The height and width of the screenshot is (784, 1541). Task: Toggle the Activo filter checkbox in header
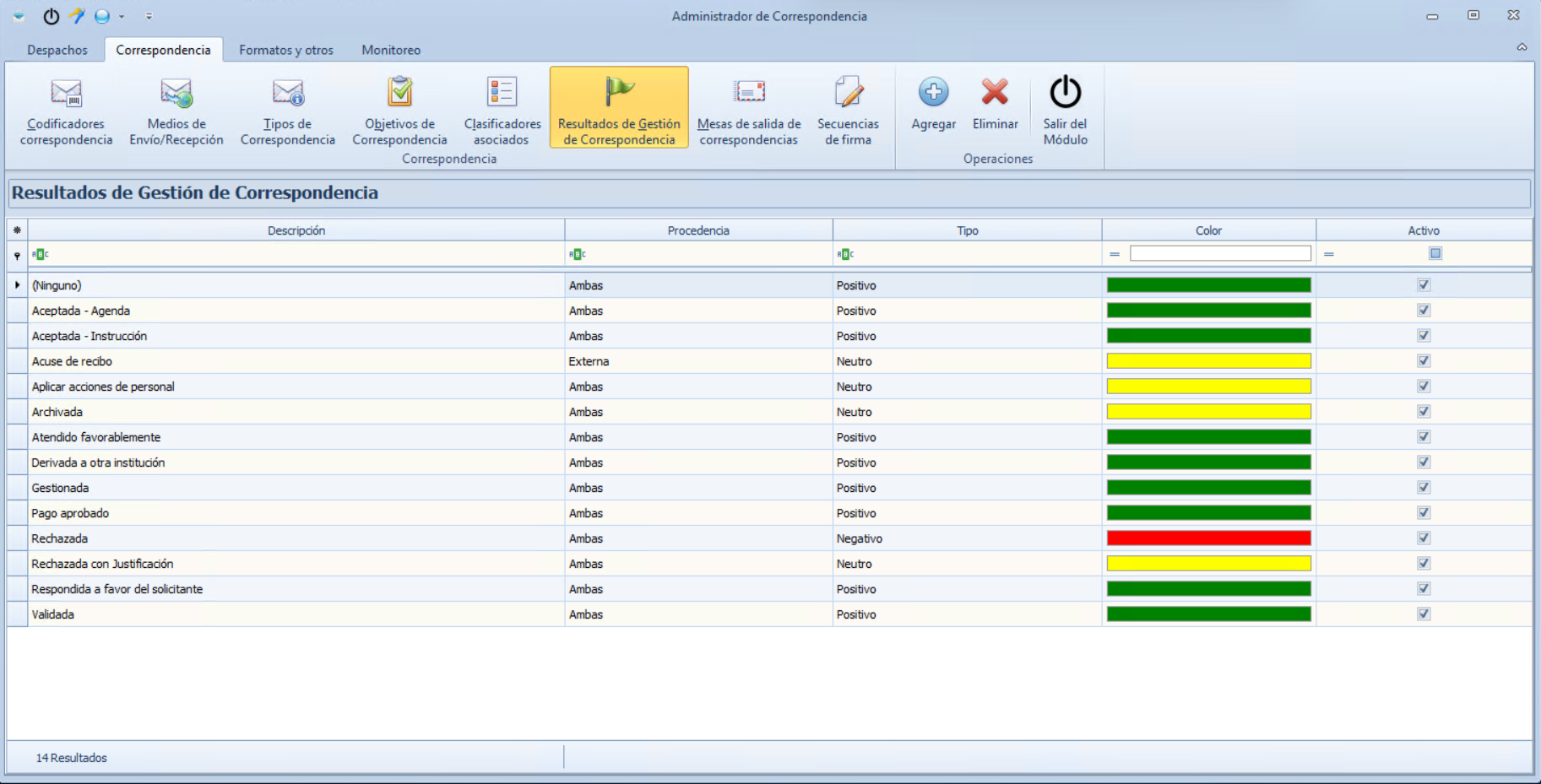point(1435,252)
